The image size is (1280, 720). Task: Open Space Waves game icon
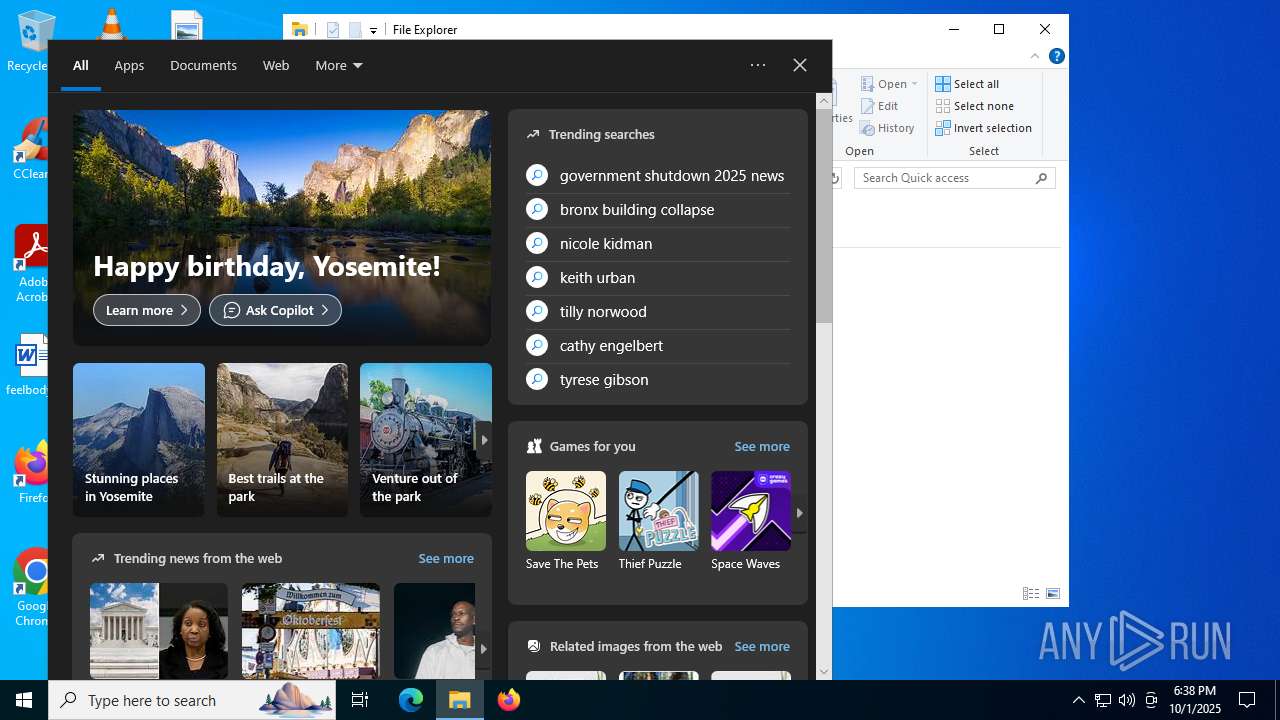coord(750,511)
